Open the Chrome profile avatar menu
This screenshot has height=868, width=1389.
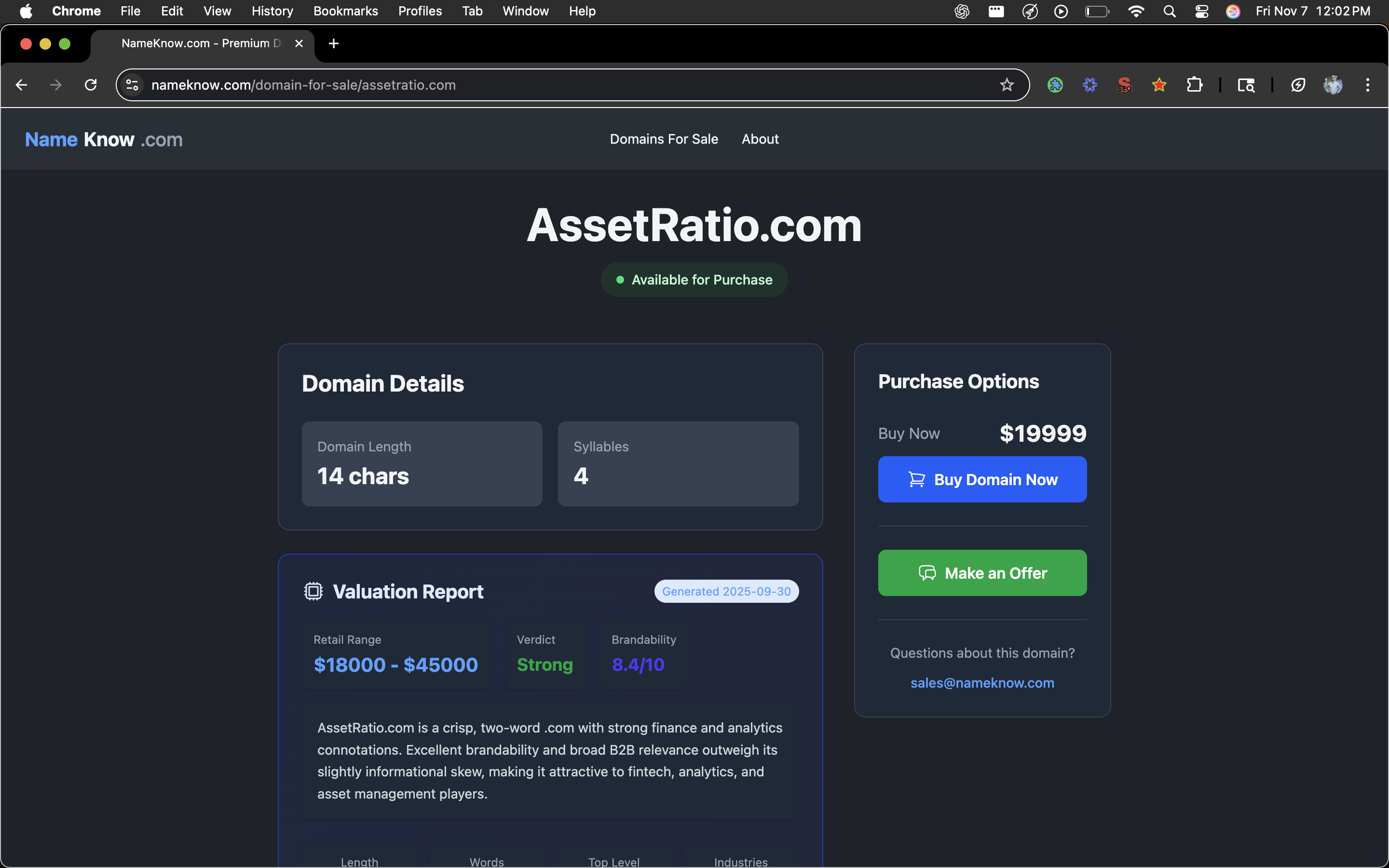[1333, 84]
